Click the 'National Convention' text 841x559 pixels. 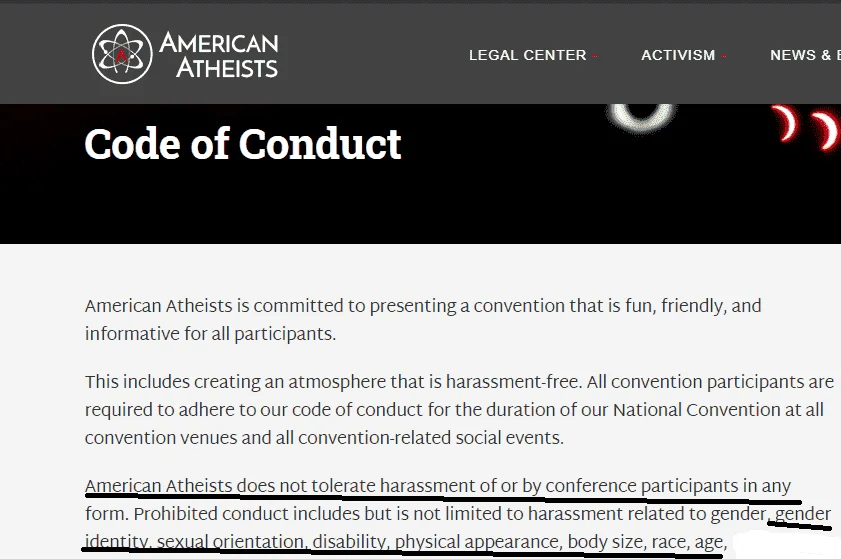point(696,410)
